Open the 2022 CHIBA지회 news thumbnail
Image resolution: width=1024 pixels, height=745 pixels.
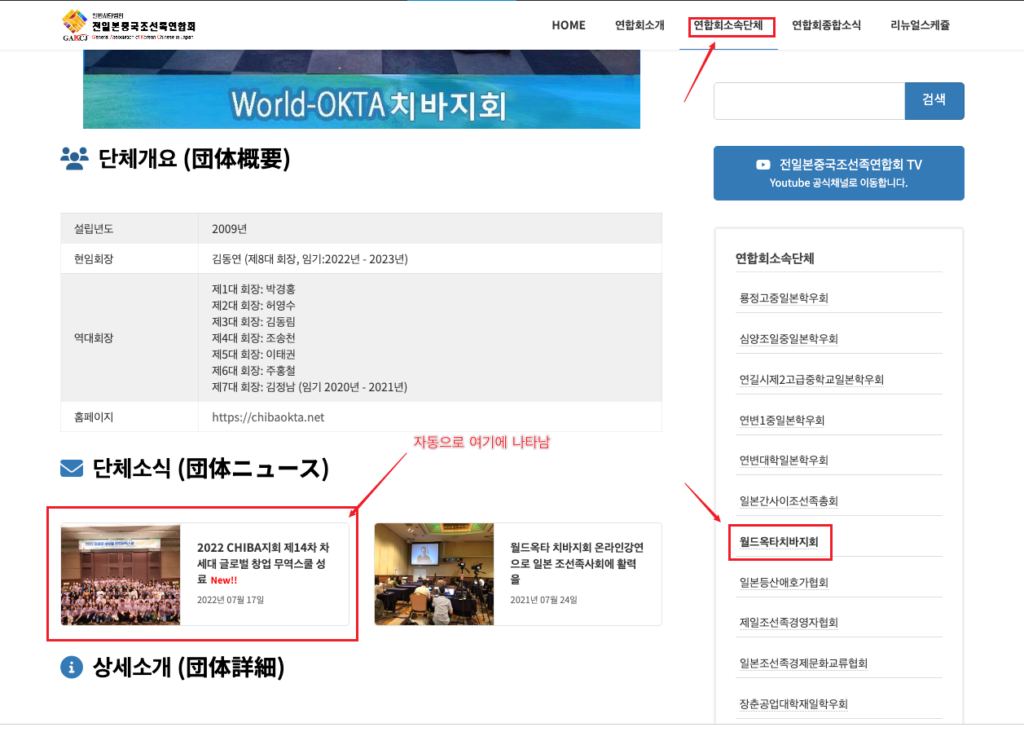[121, 575]
